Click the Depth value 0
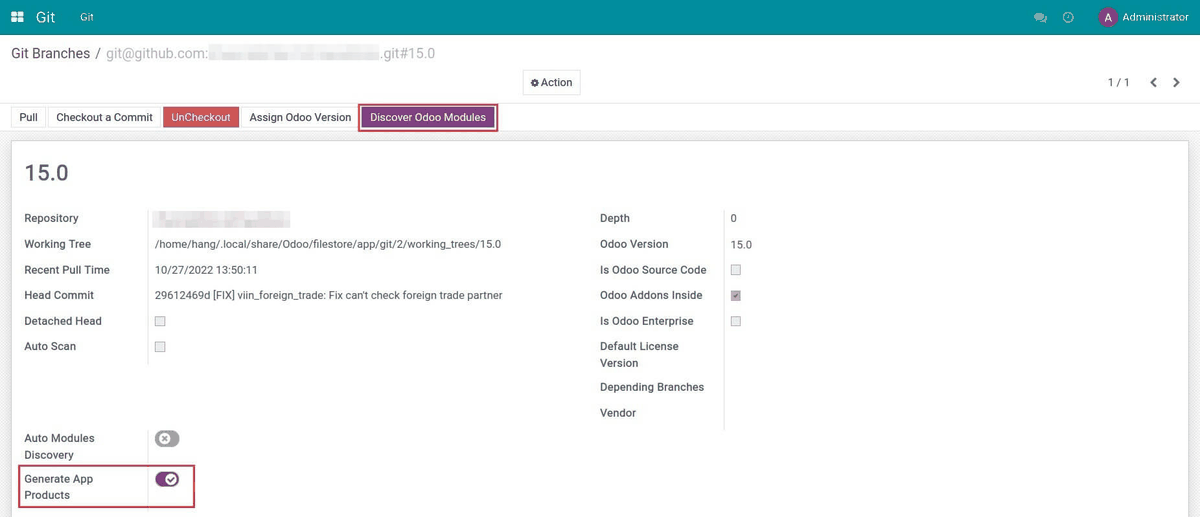 [x=733, y=218]
